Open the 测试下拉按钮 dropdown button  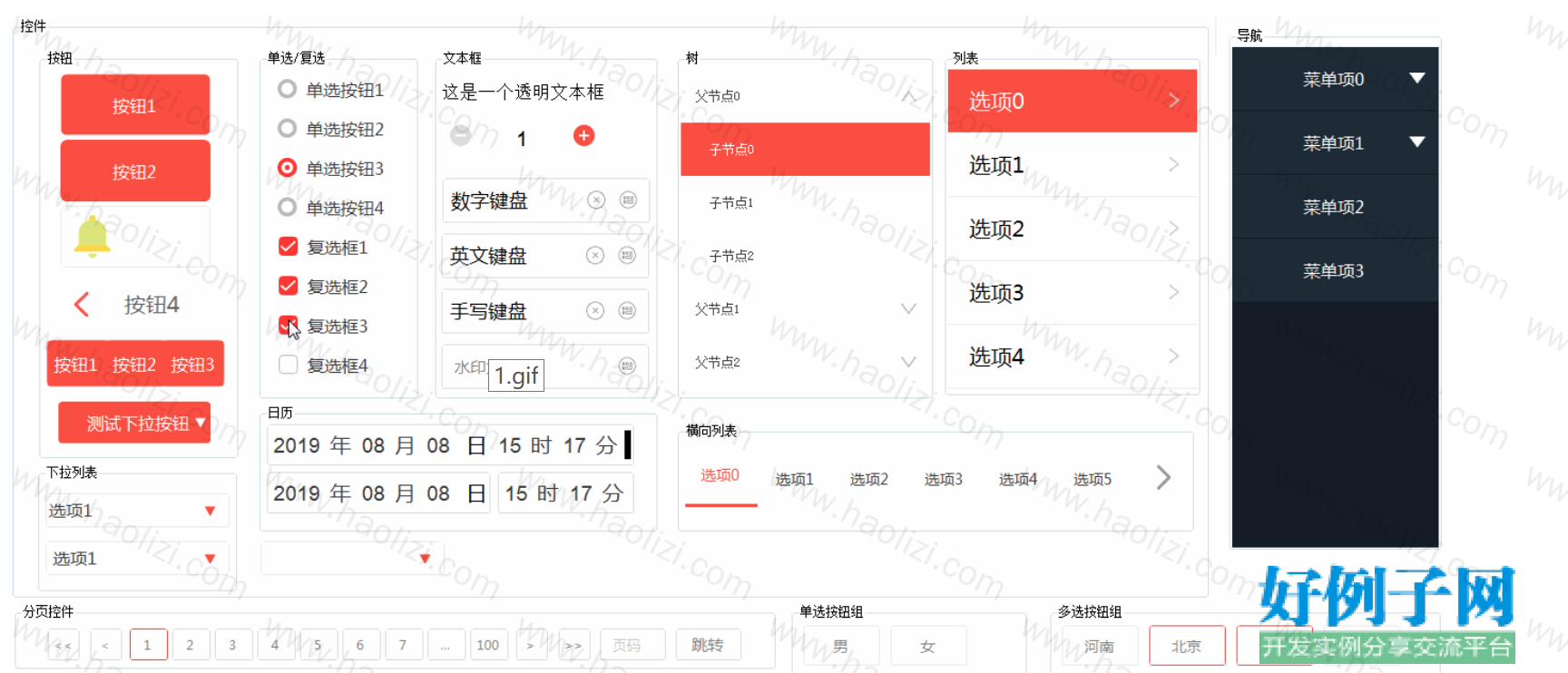(134, 423)
